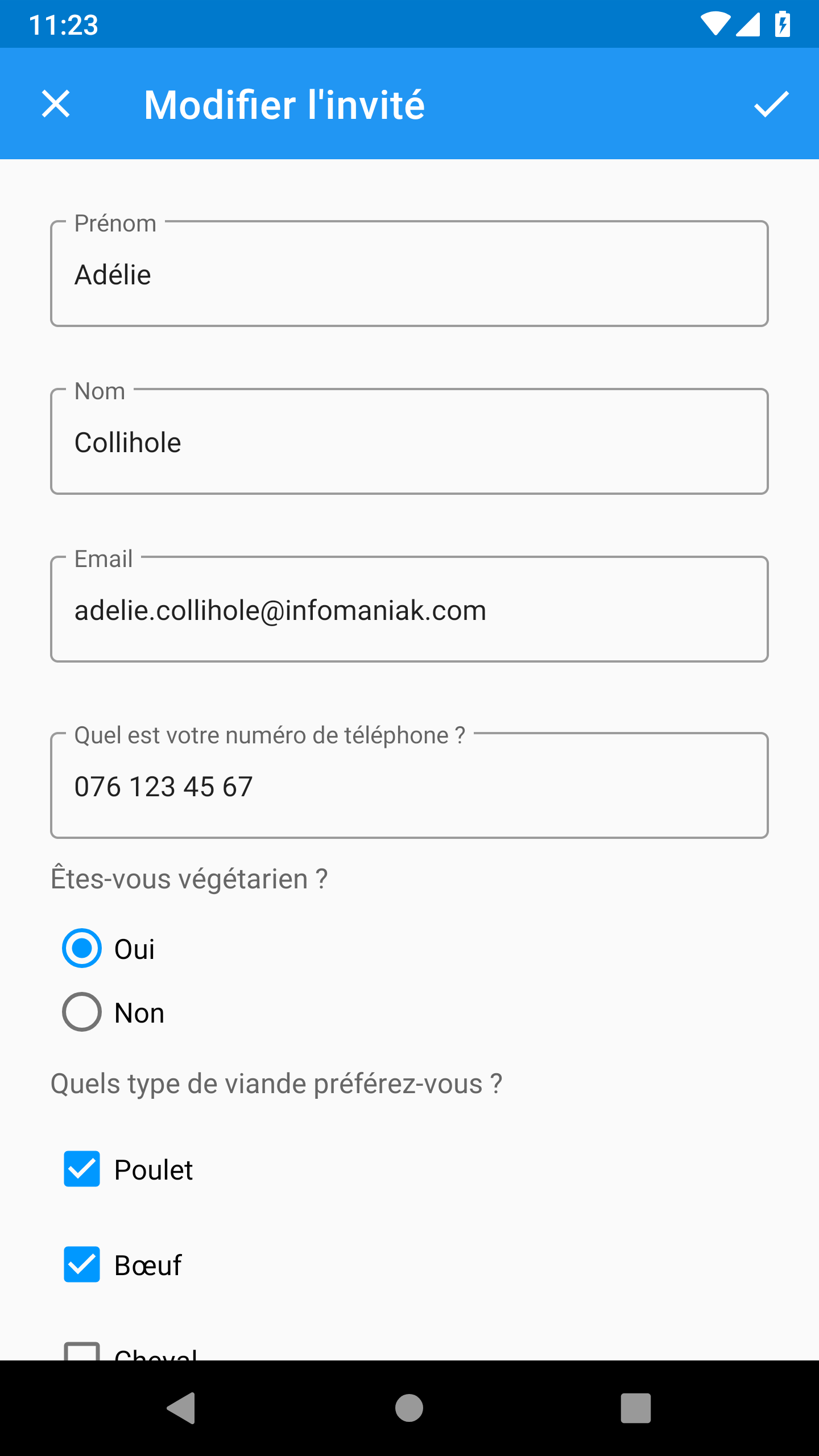Tap the Modifier l'invité title
Image resolution: width=819 pixels, height=1456 pixels.
tap(284, 105)
